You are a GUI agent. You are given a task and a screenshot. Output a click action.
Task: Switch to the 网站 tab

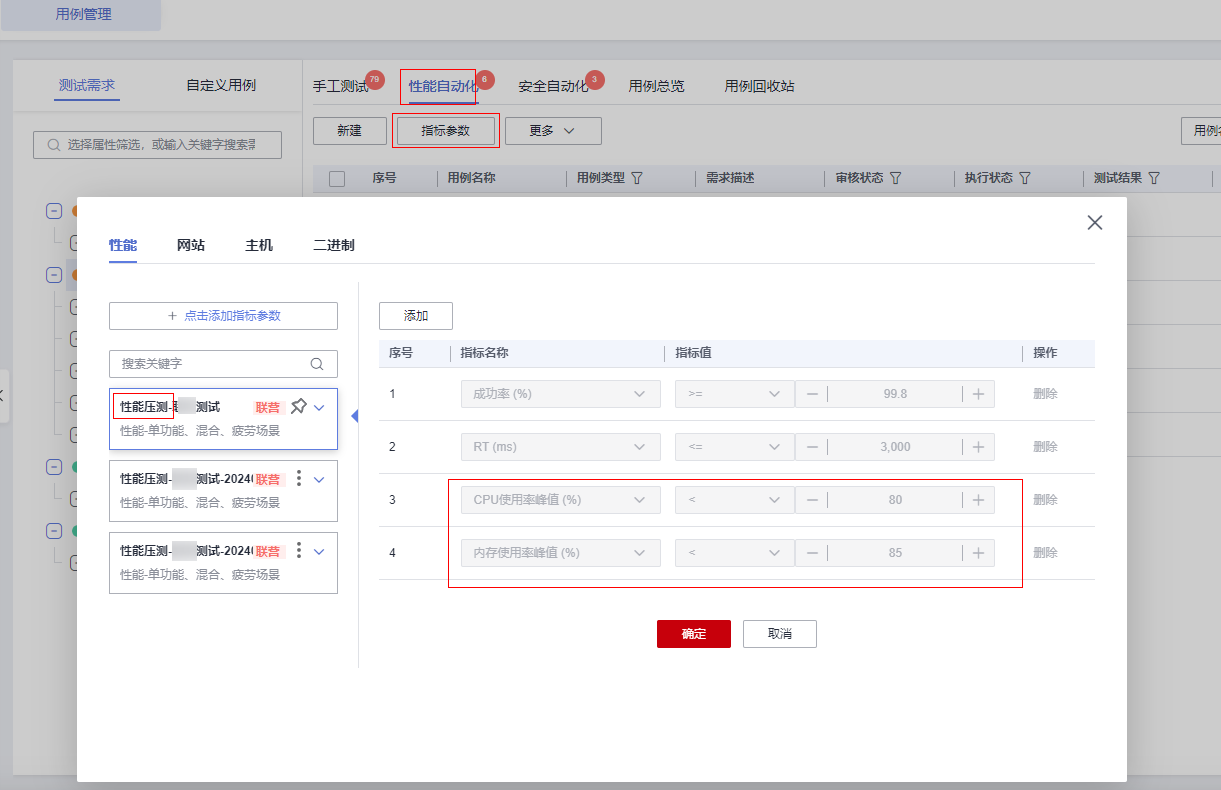[x=191, y=245]
